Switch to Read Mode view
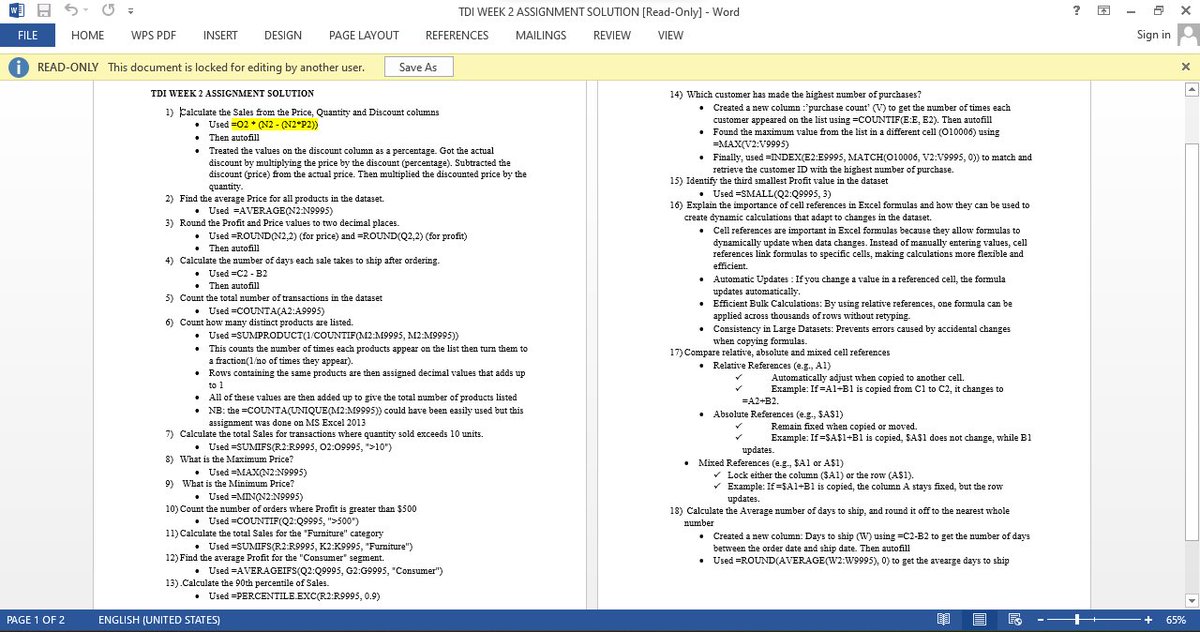 click(x=943, y=620)
